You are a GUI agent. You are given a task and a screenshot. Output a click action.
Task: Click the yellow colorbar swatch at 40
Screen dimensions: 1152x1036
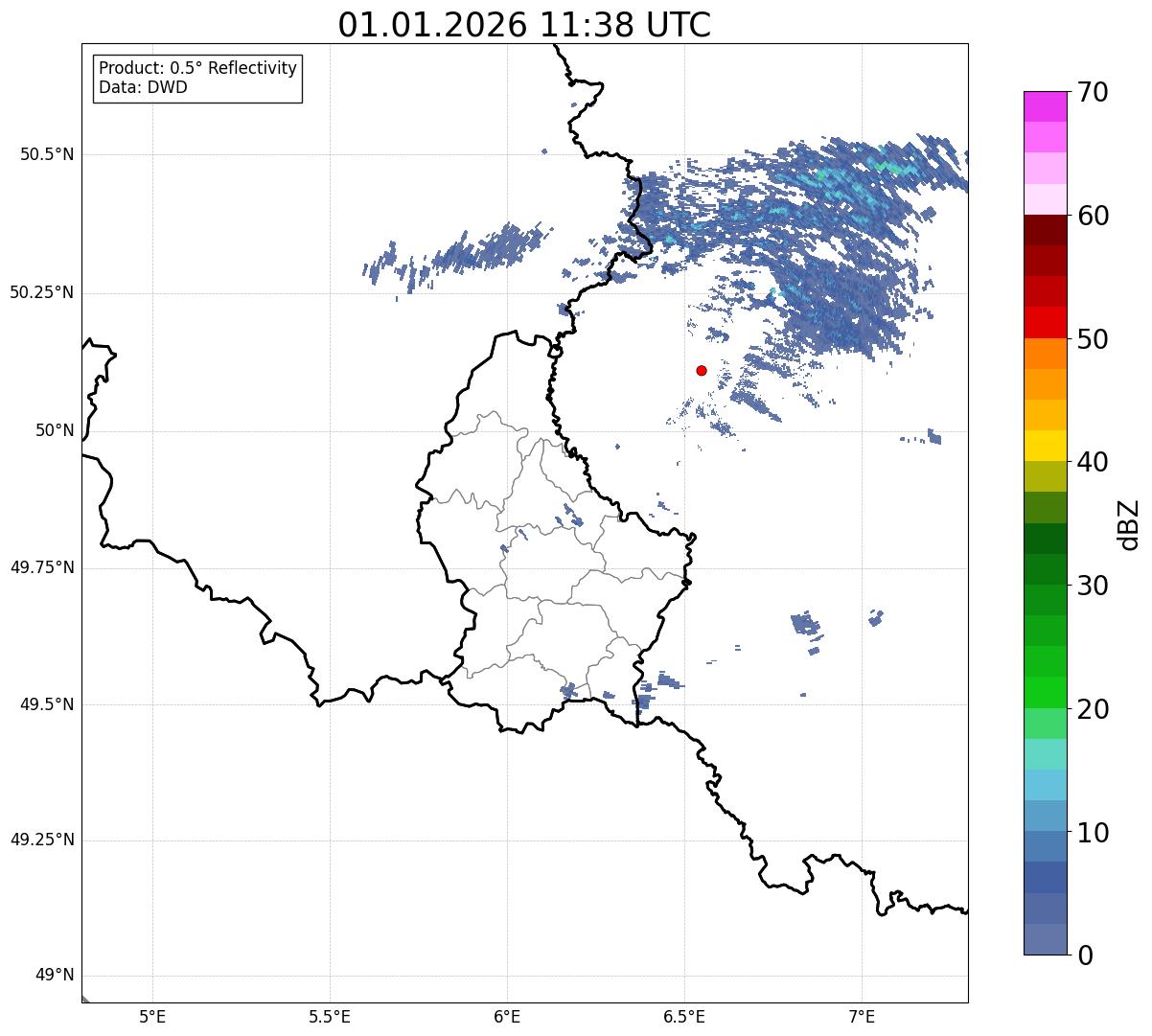[1045, 446]
